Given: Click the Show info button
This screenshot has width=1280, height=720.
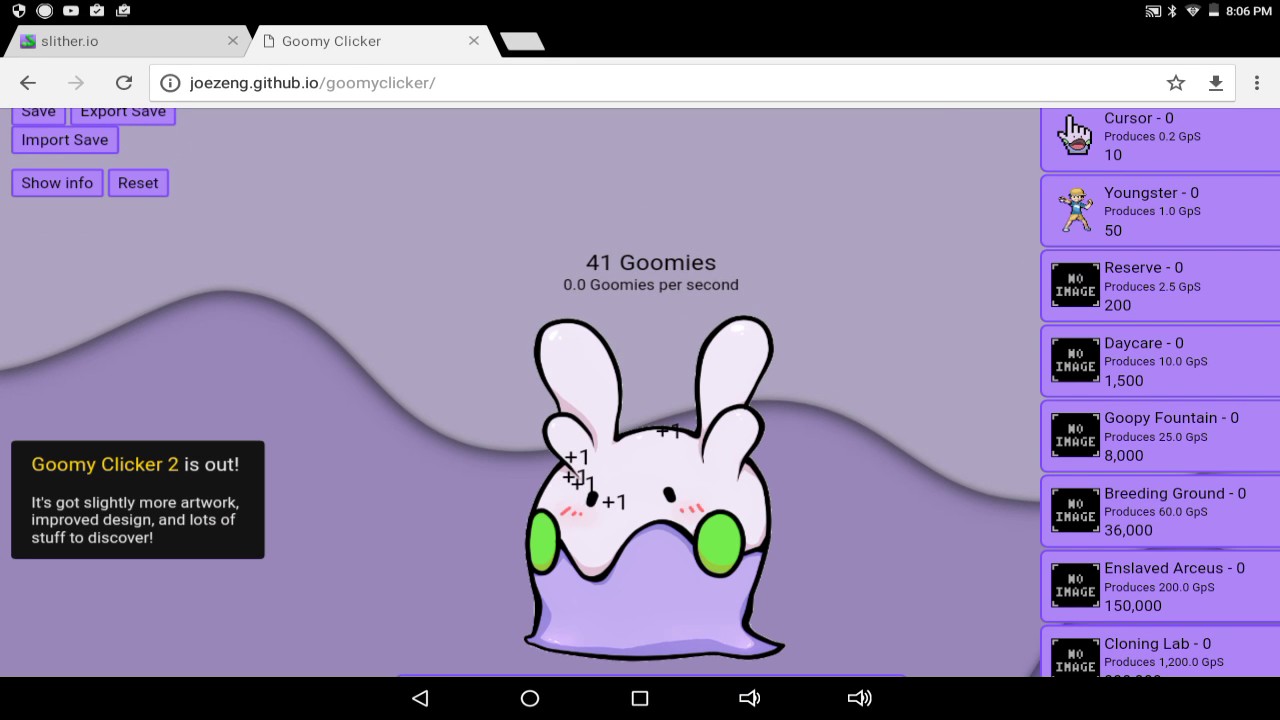Looking at the screenshot, I should [57, 183].
